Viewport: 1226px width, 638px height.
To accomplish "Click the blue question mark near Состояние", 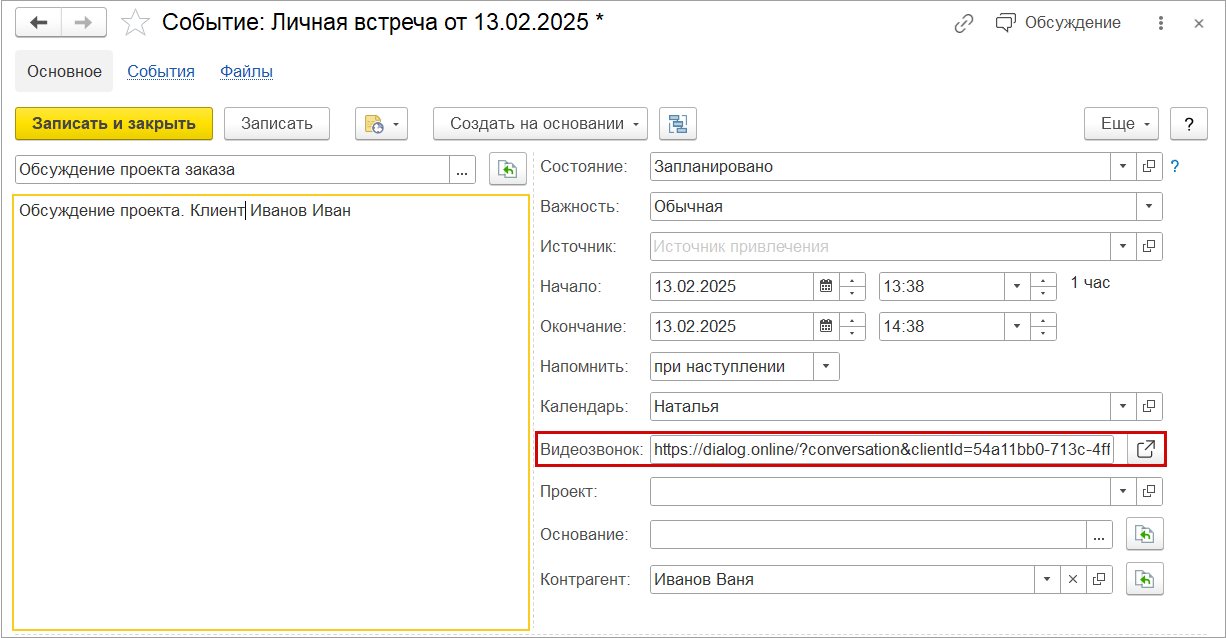I will point(1174,166).
